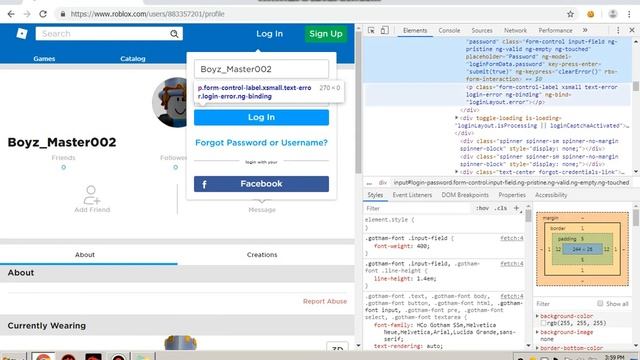Click the ellipsis in DOM breadcrumb
The image size is (640, 360).
point(369,183)
